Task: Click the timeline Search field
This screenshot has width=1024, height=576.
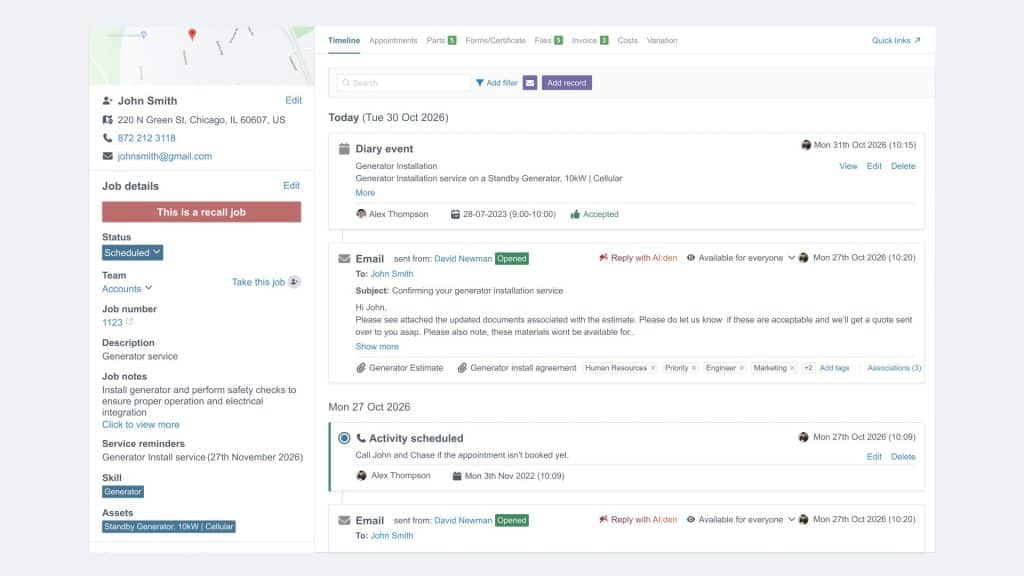Action: coord(404,83)
